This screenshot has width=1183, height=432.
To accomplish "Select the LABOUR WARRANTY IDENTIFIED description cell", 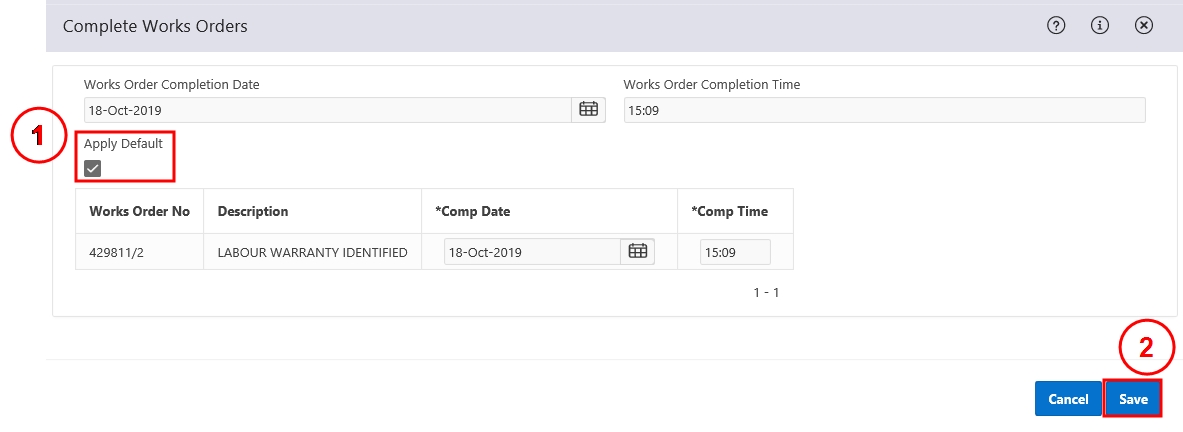I will [312, 252].
